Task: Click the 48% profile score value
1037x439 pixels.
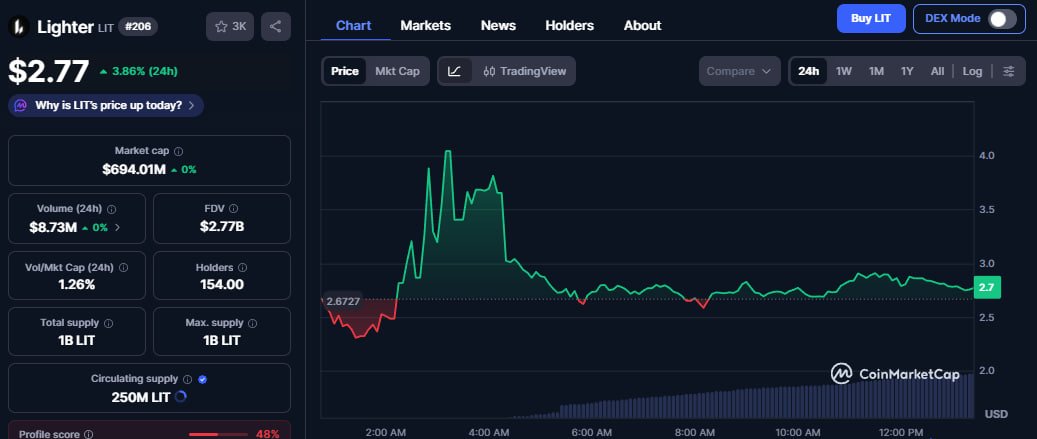Action: (x=268, y=434)
